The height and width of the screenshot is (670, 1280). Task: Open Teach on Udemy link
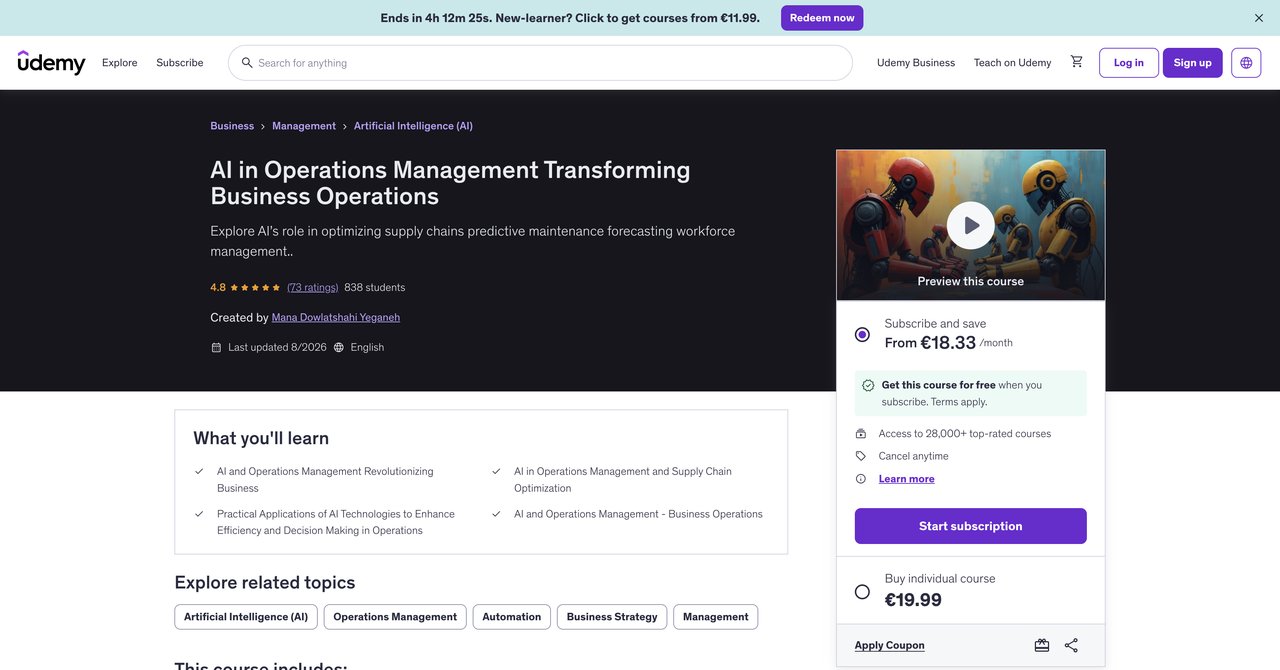pos(1013,63)
